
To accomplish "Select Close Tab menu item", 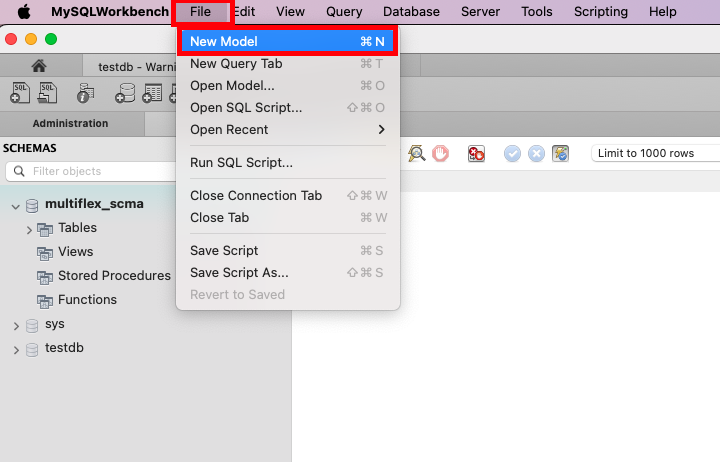I will (x=287, y=218).
